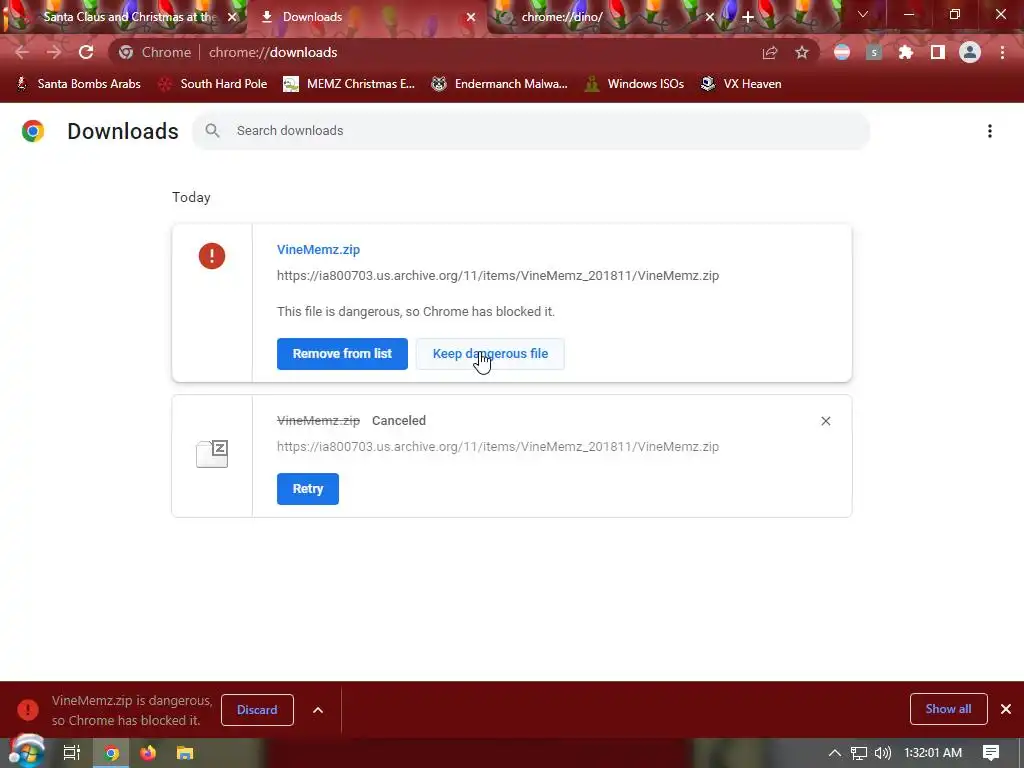
Task: Show hidden system tray icons
Action: [835, 753]
